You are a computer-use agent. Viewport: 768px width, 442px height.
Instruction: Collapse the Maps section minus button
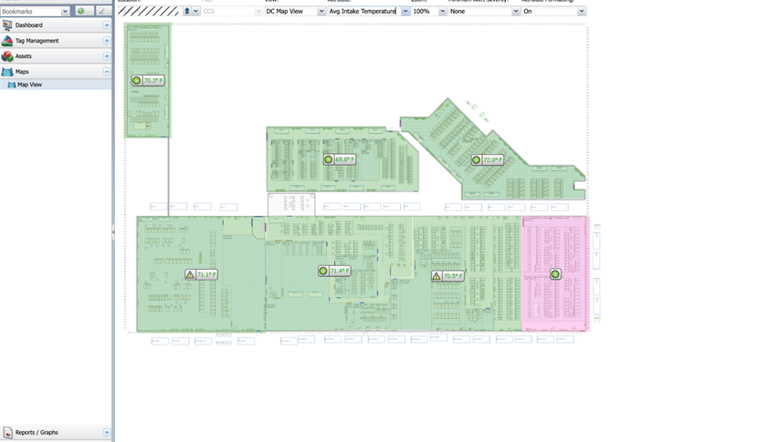[106, 72]
